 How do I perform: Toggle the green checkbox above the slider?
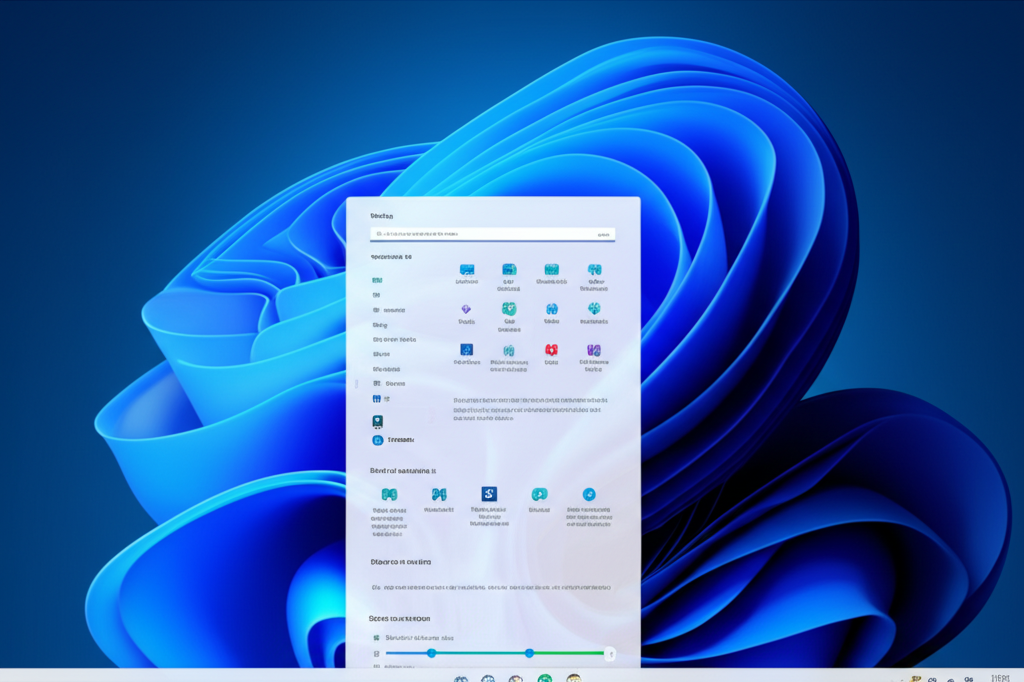click(x=375, y=638)
